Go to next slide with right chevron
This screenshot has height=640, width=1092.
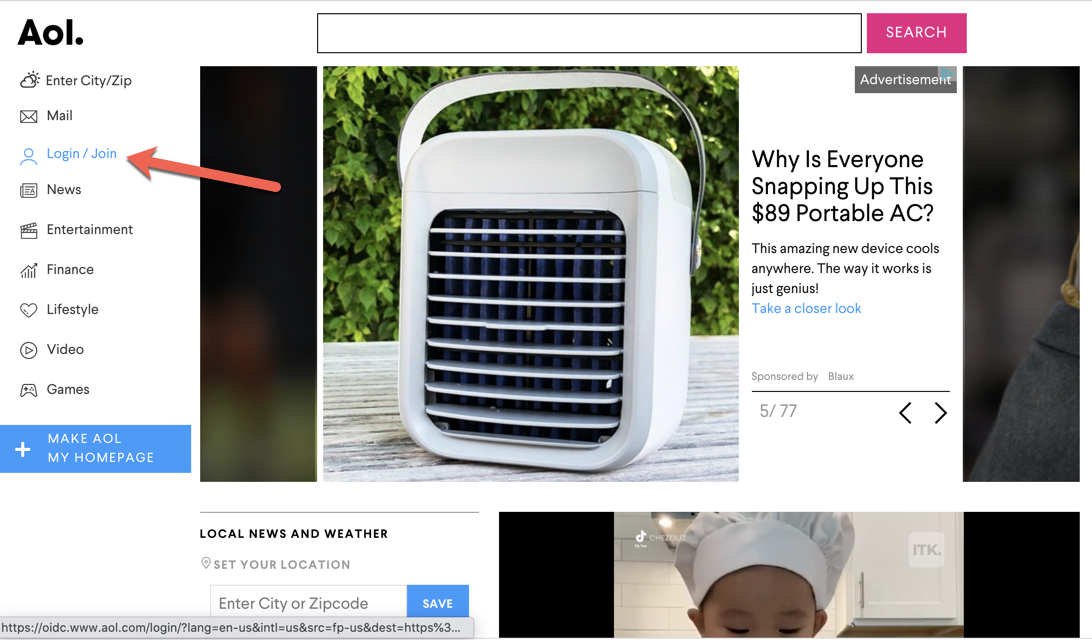coord(940,413)
